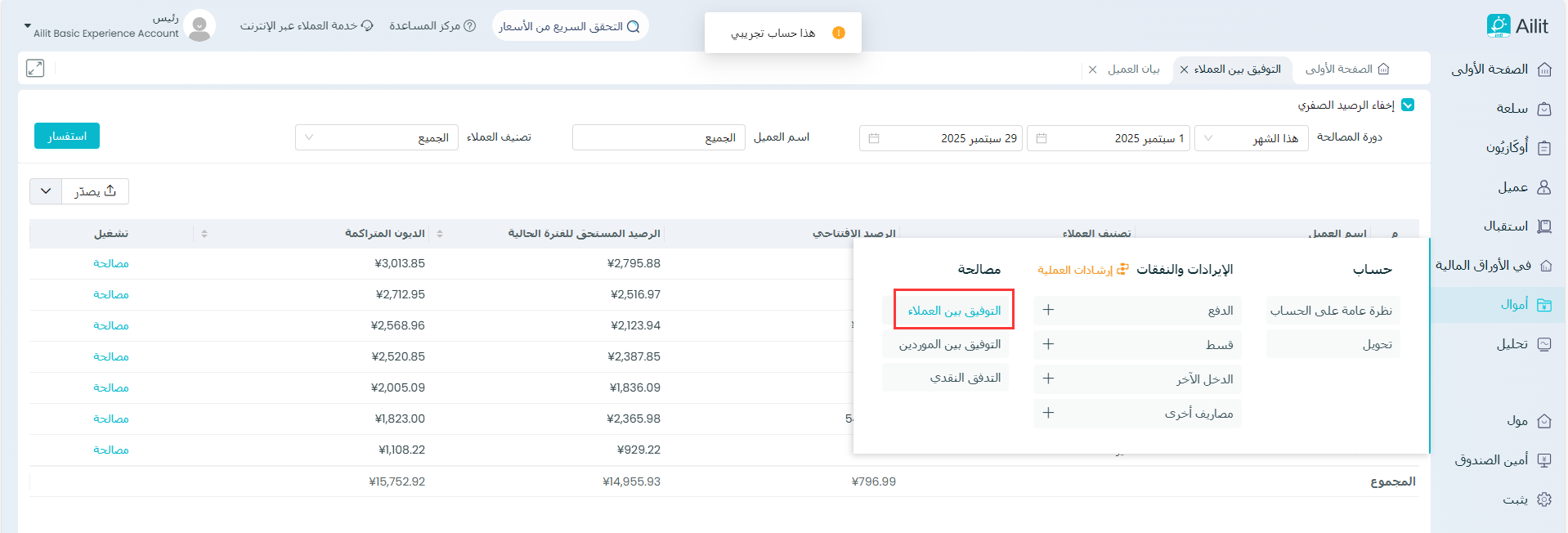
Task: Open التدفق النقدي menu item
Action: click(948, 378)
